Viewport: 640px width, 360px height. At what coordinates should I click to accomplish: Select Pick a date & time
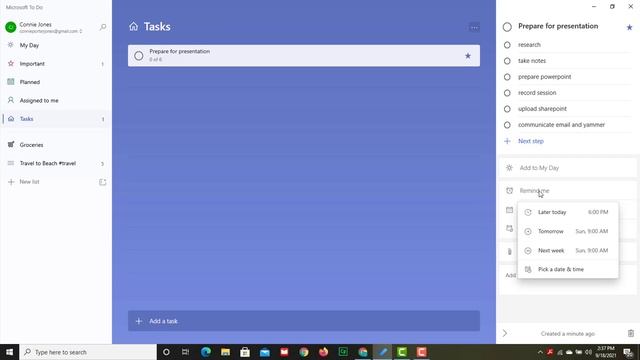pos(568,269)
